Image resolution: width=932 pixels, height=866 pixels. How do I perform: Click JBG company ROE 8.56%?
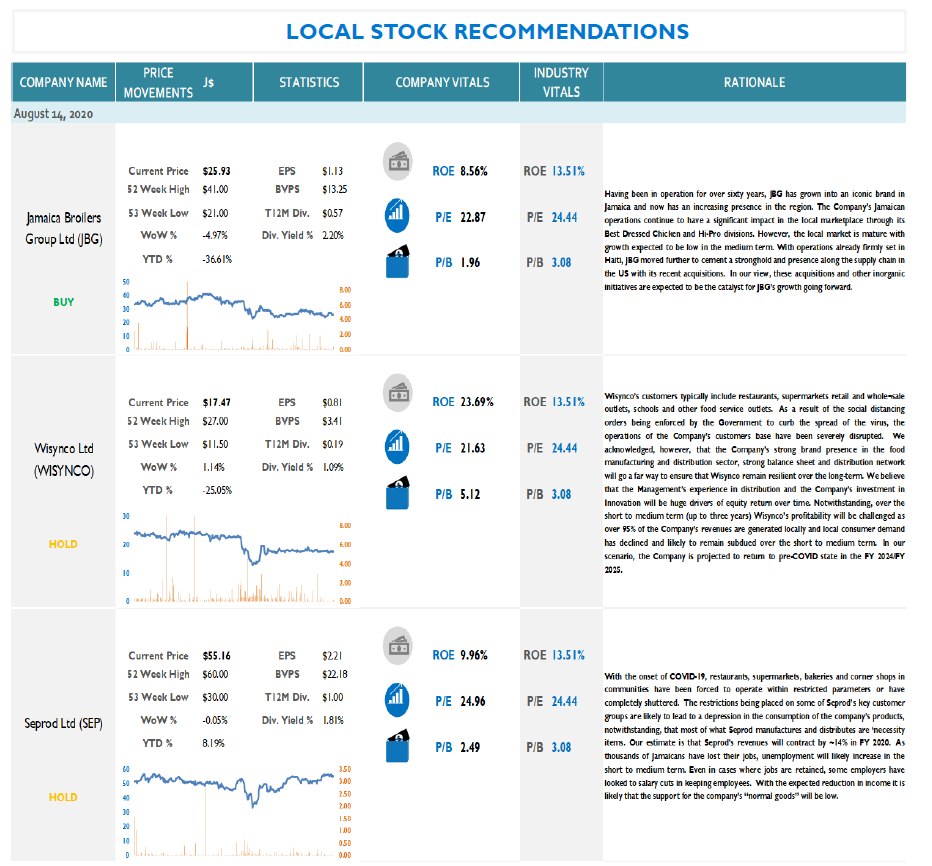point(474,171)
